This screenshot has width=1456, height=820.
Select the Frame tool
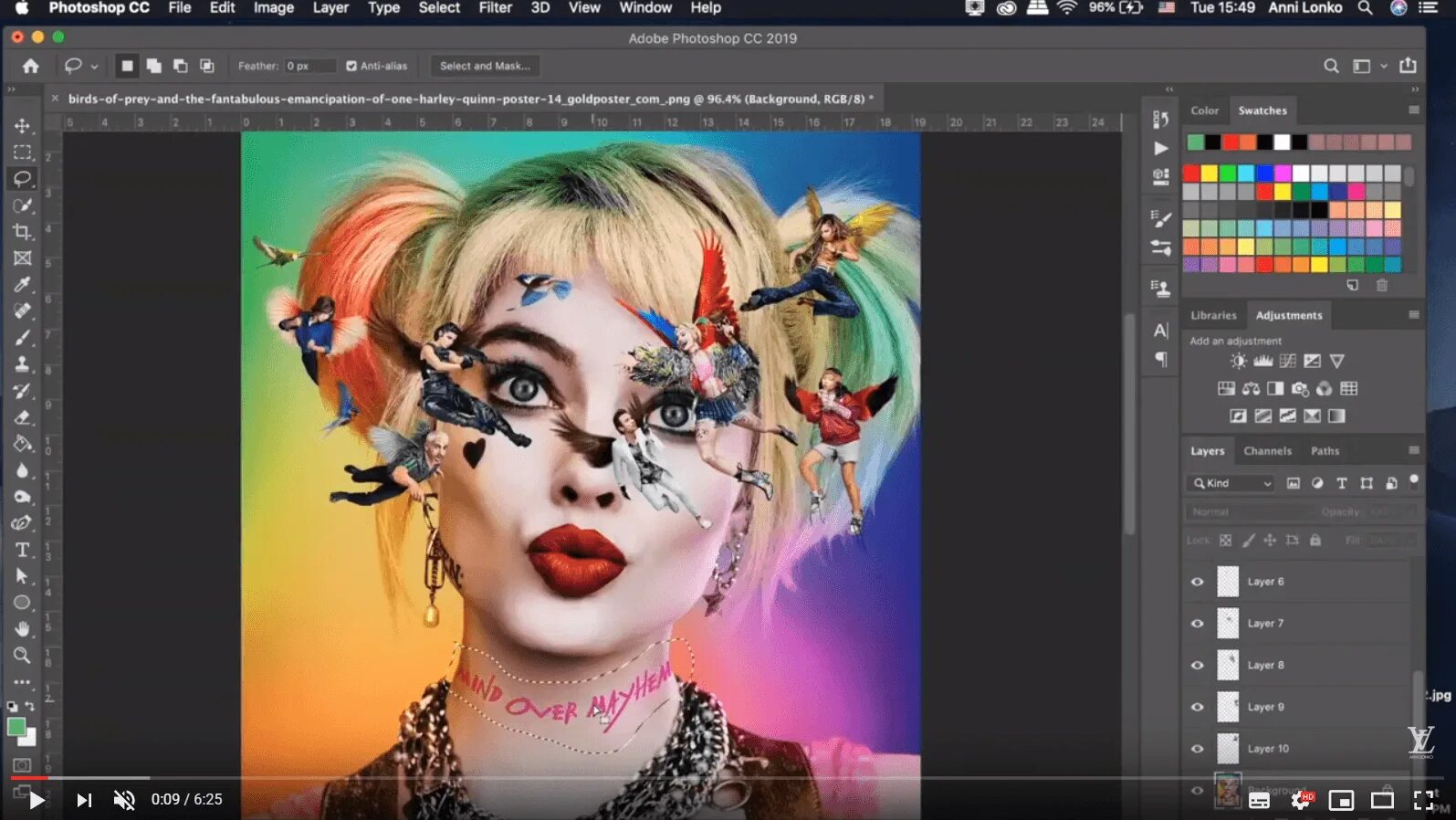pyautogui.click(x=23, y=258)
